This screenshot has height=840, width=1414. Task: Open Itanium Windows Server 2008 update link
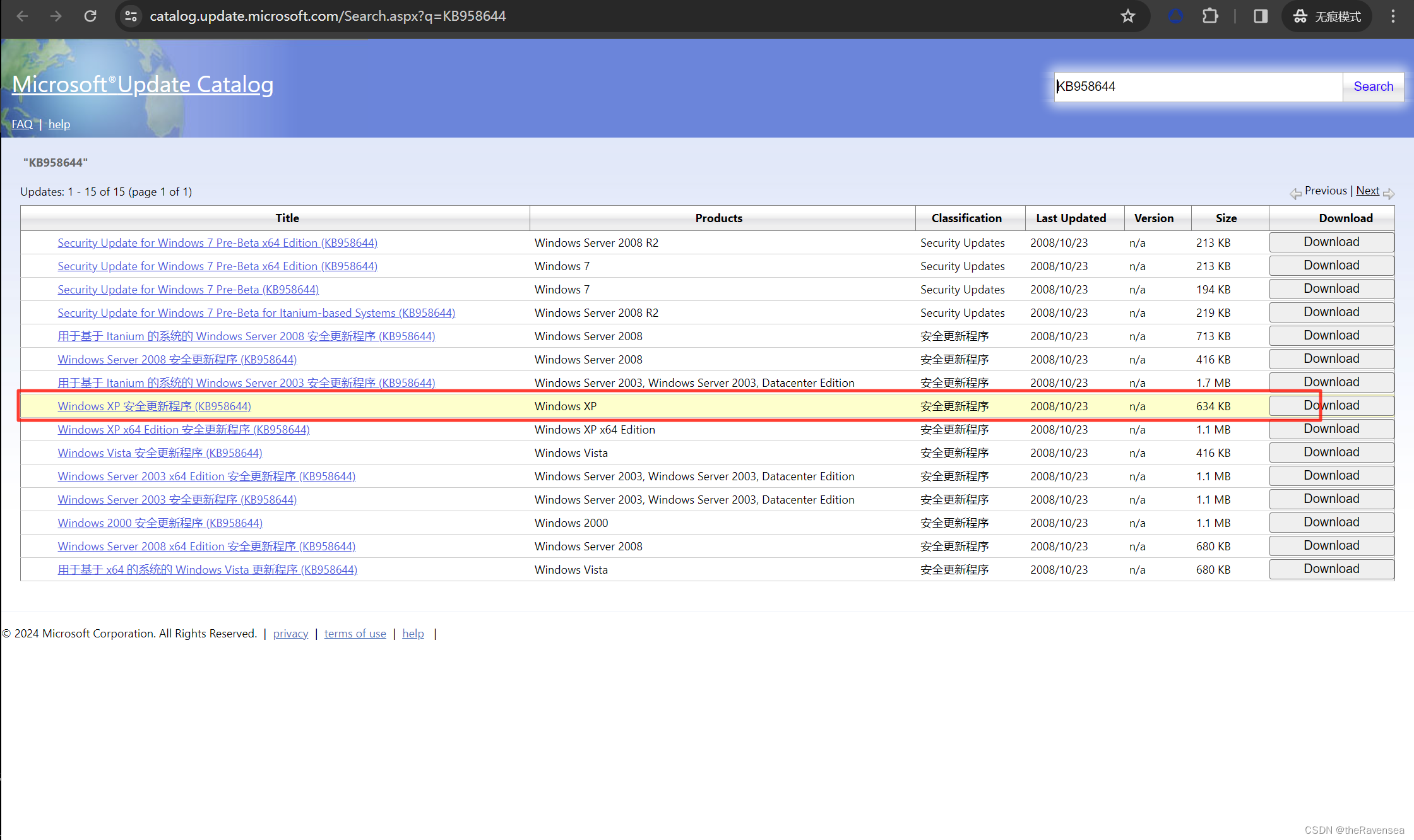(x=246, y=336)
